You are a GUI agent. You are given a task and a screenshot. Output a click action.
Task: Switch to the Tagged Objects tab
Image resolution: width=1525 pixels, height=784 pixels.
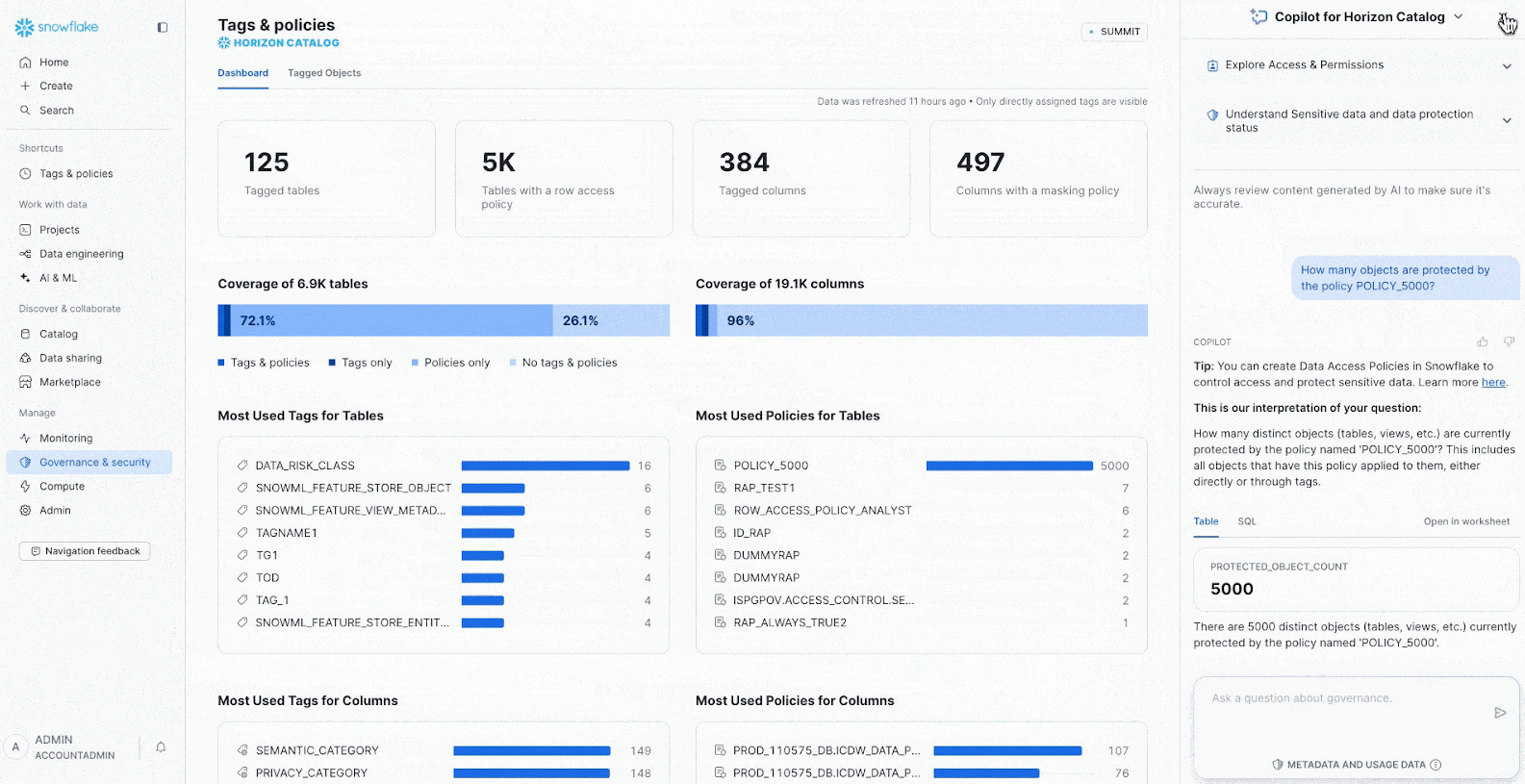(324, 73)
